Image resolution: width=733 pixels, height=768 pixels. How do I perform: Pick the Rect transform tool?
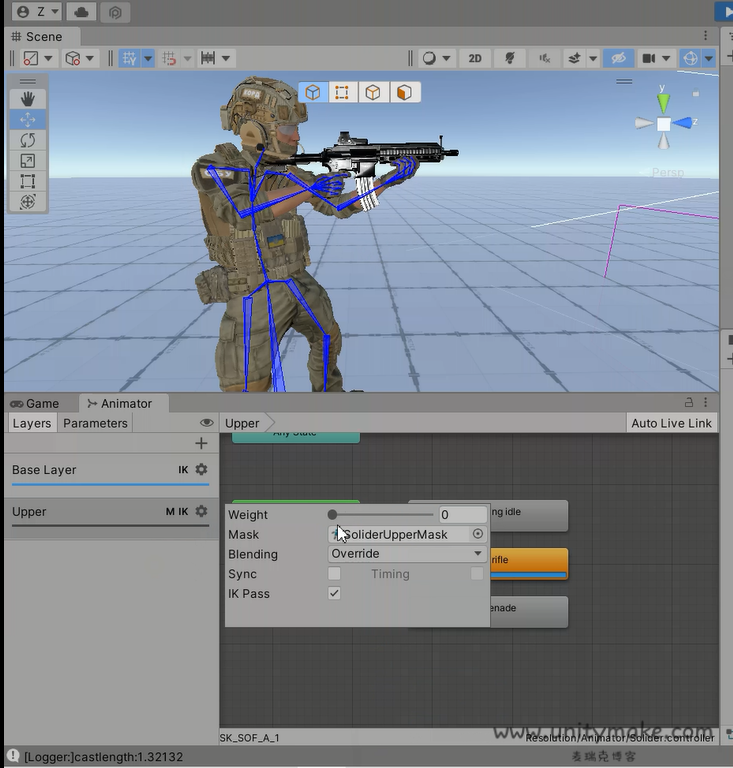point(27,181)
